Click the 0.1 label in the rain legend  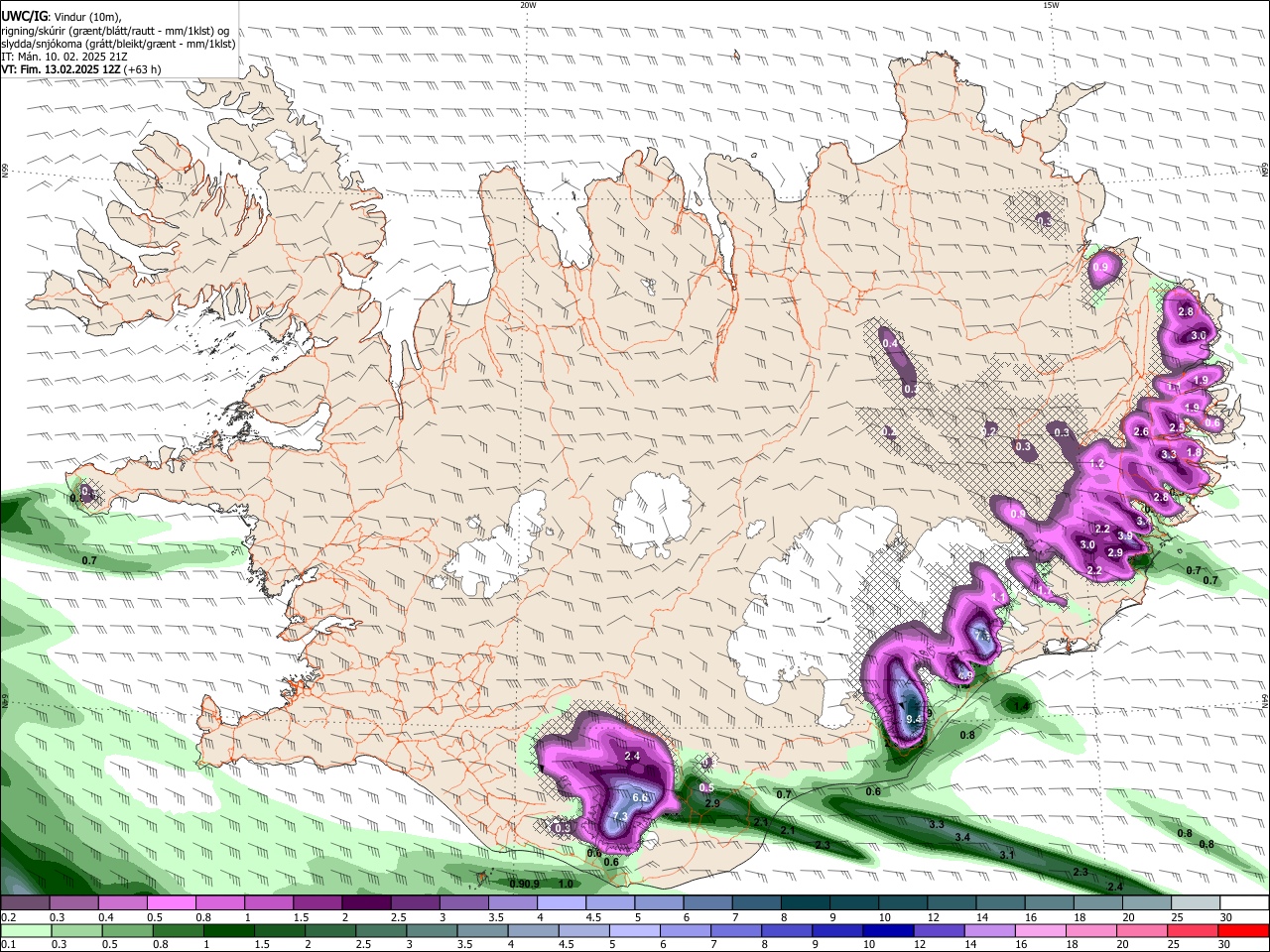(8, 944)
